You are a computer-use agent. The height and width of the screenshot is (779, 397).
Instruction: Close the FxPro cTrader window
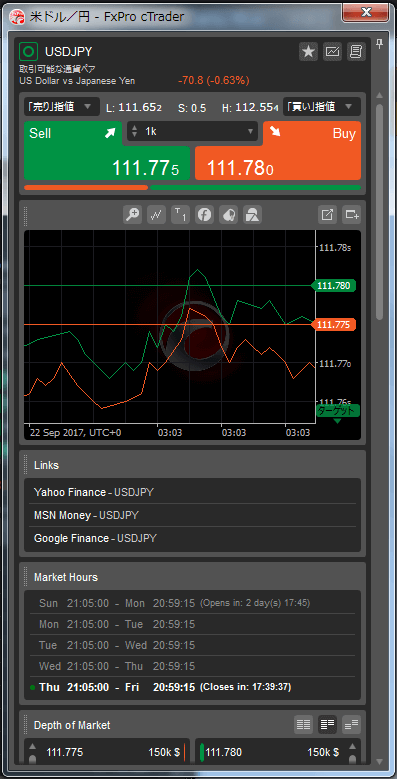(x=367, y=12)
